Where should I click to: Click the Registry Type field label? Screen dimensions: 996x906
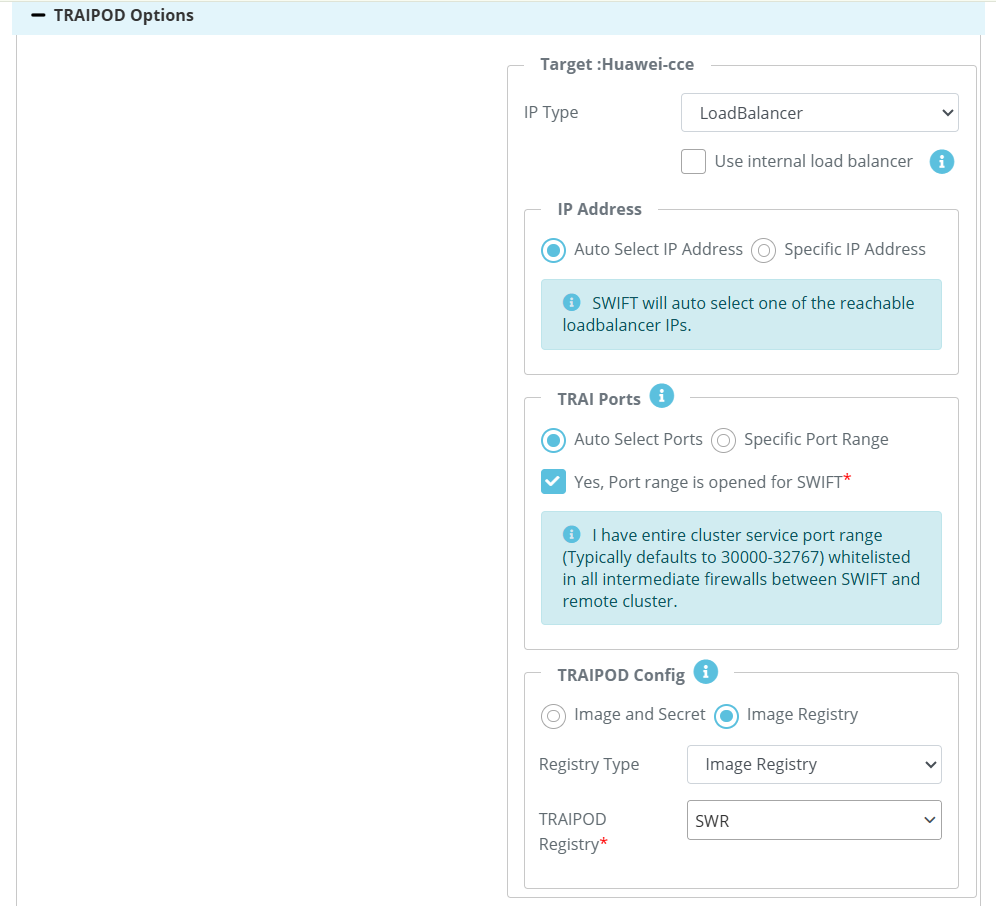589,764
